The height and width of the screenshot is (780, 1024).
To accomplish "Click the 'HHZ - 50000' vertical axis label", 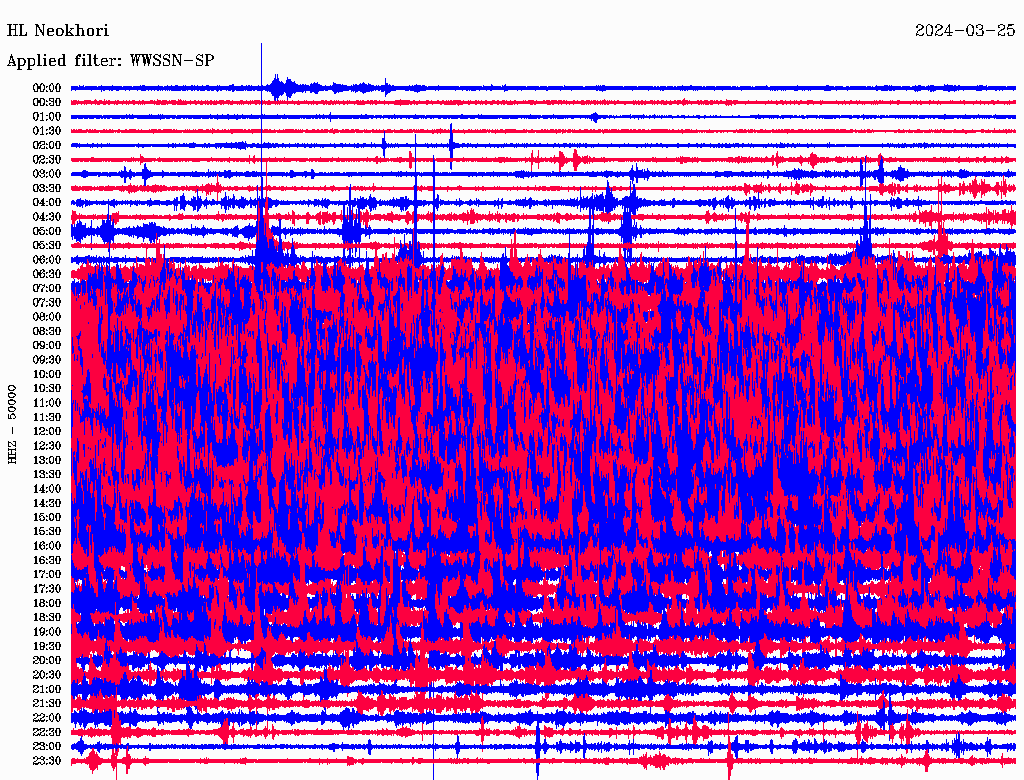I will (12, 424).
